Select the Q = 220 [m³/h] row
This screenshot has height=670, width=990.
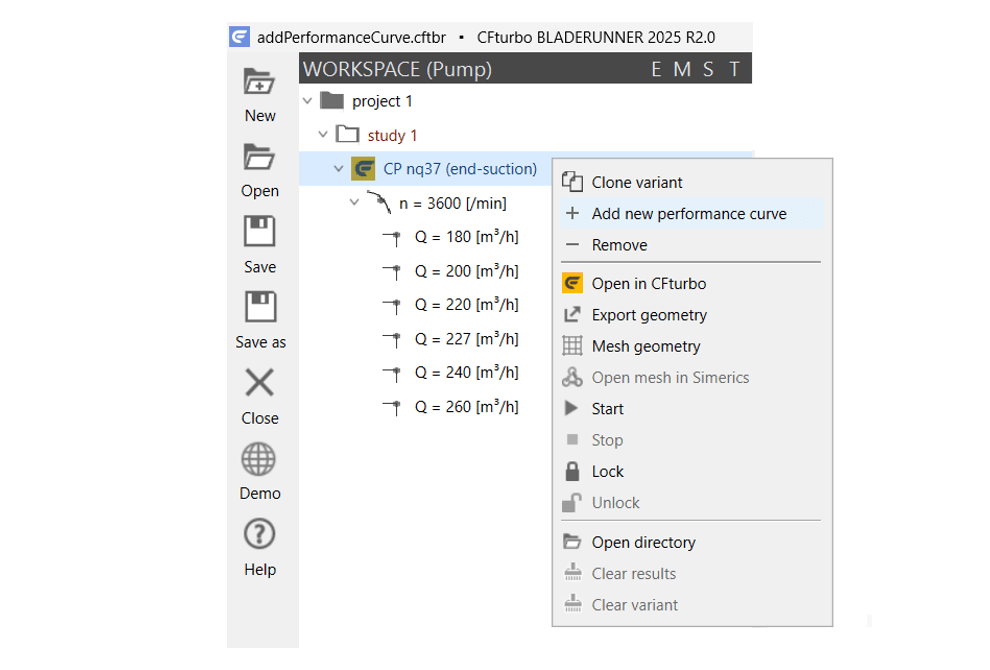point(467,304)
